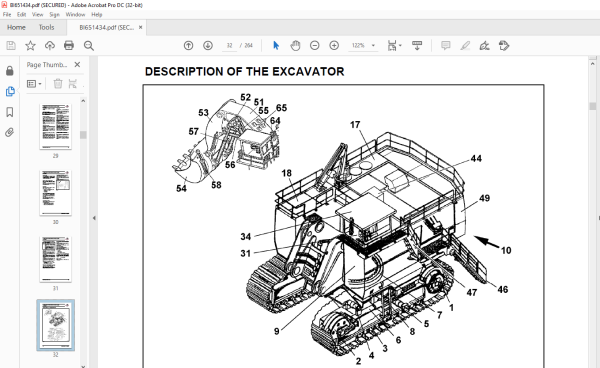
Task: Expand thumbnail options dropdown menu
Action: point(34,84)
